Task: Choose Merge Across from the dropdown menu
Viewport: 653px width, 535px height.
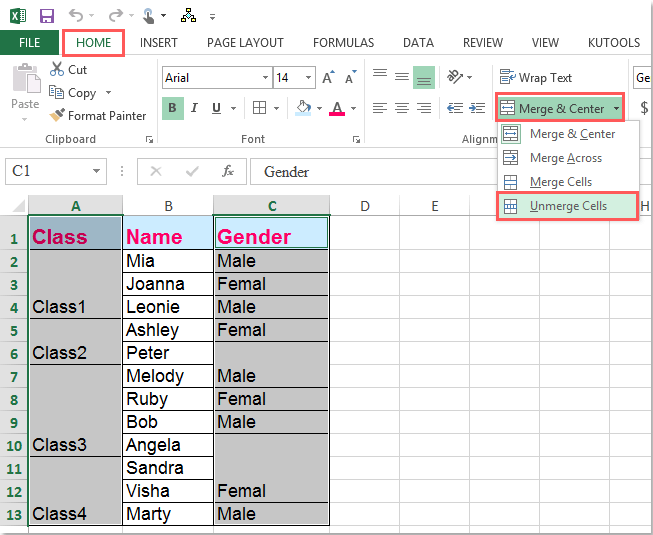Action: [565, 158]
